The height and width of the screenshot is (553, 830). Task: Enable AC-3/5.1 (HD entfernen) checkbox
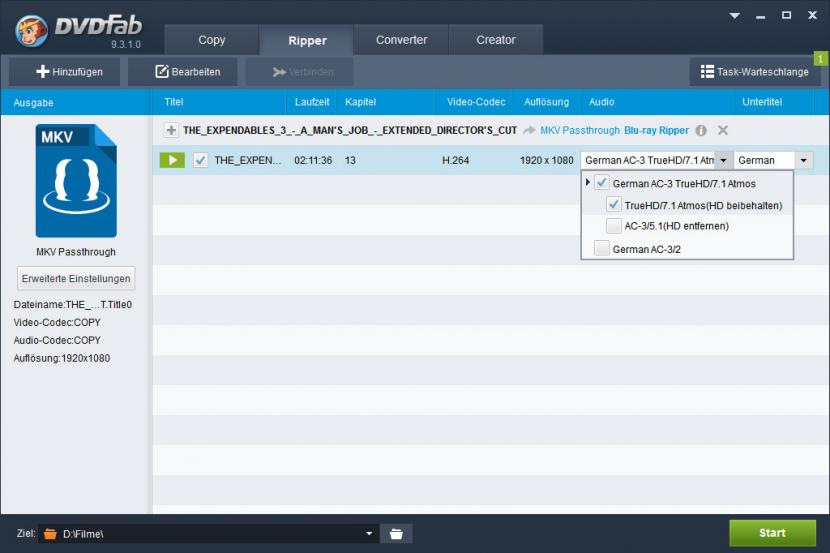[x=614, y=226]
